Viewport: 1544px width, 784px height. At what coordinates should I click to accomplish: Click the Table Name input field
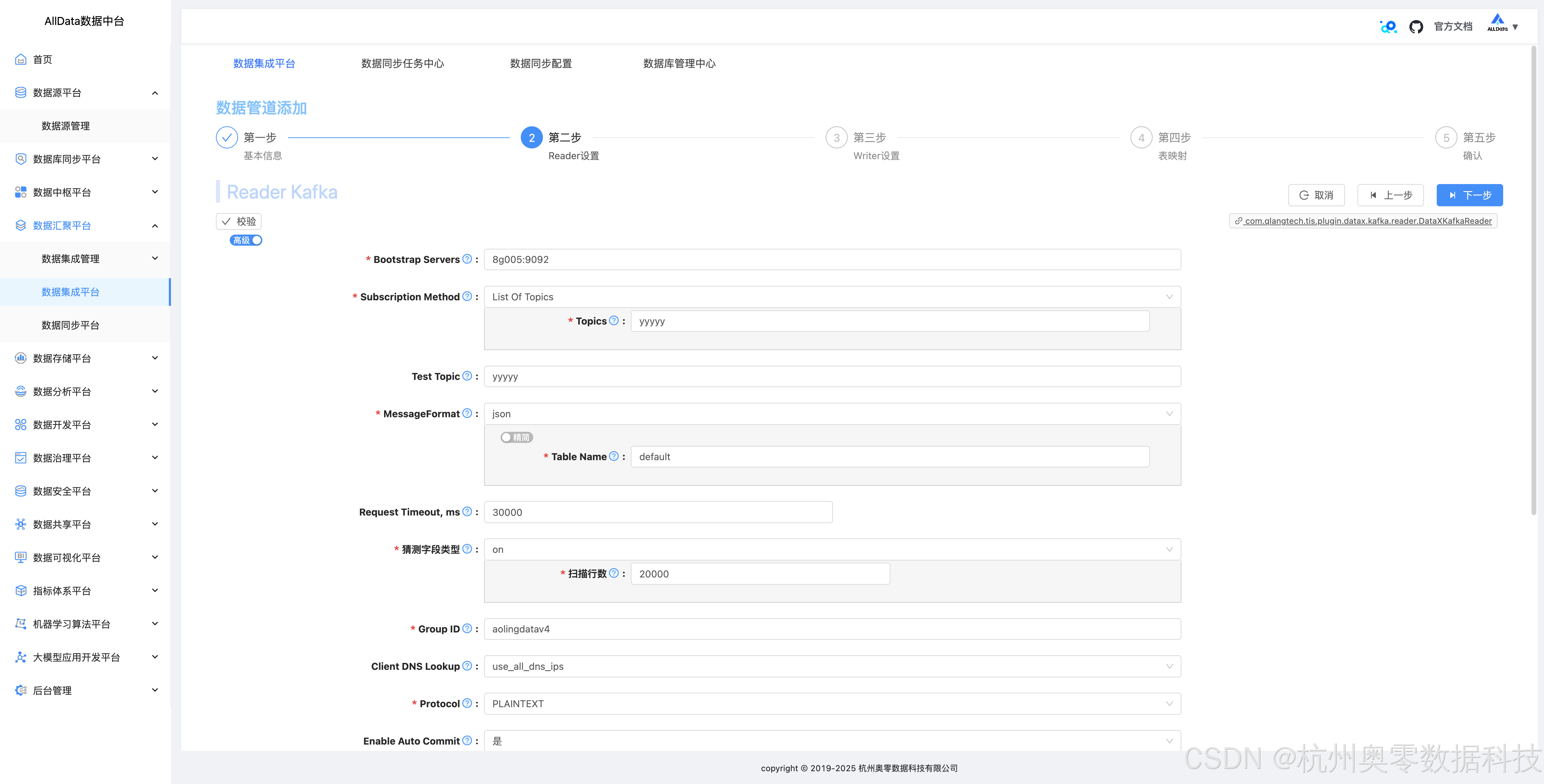[890, 457]
